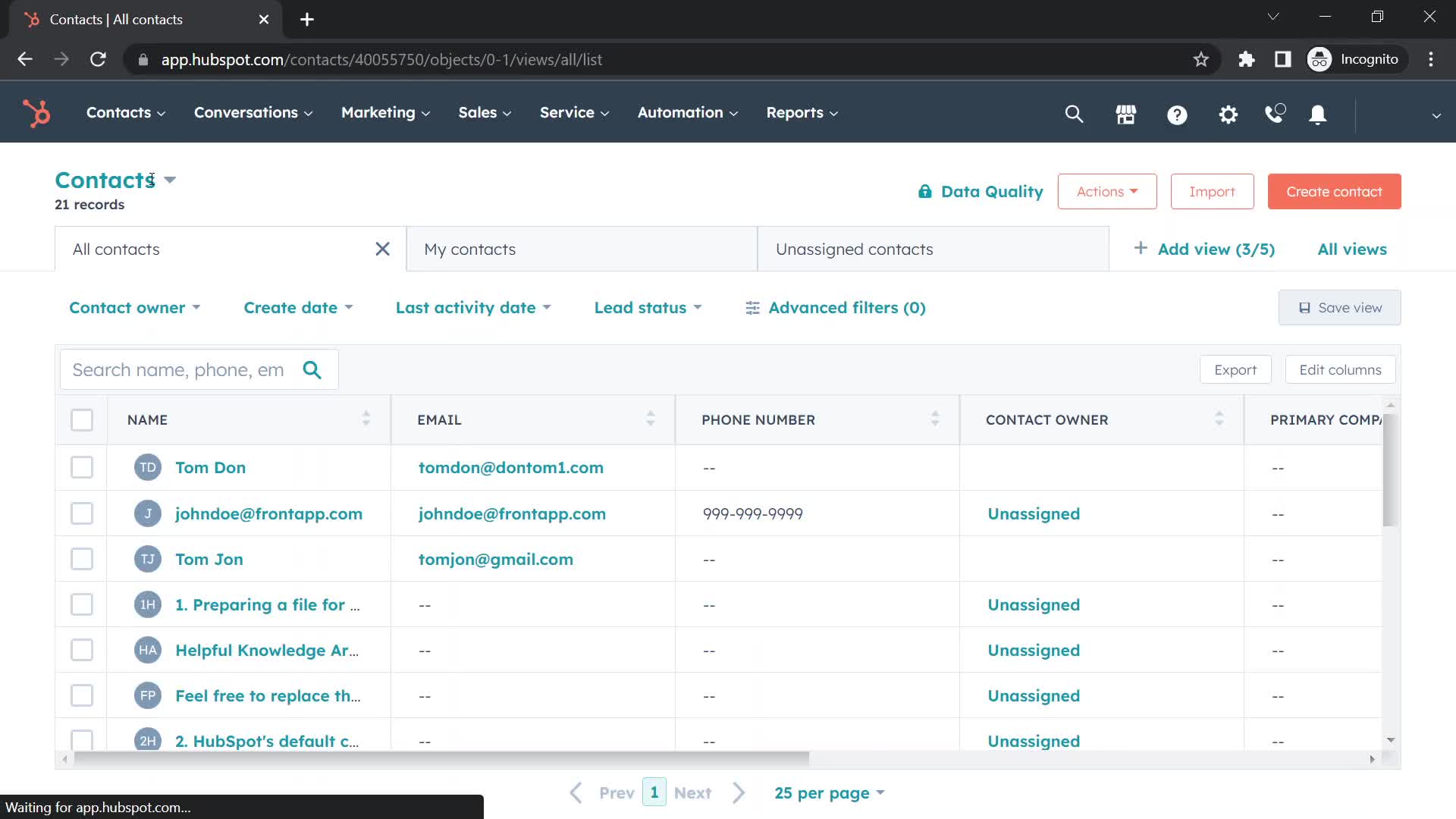Viewport: 1456px width, 819px height.
Task: Click the browser address bar URL
Action: [x=381, y=59]
